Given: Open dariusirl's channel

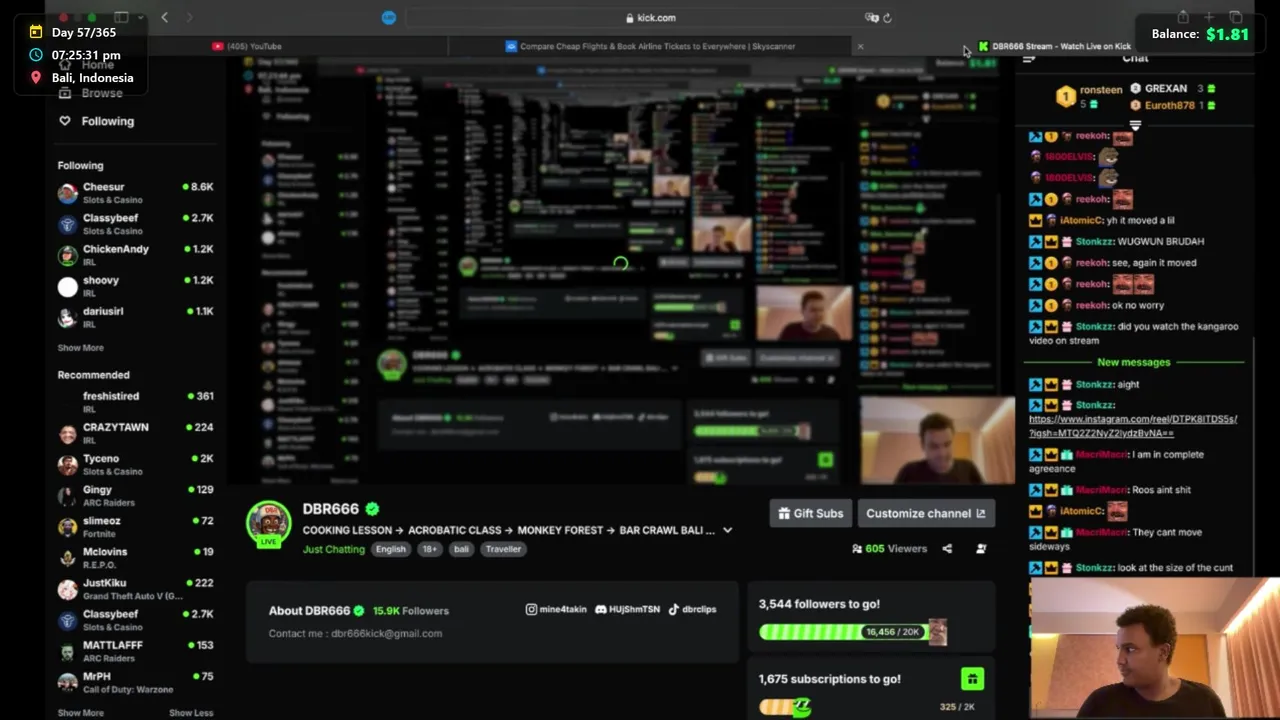Looking at the screenshot, I should click(x=135, y=317).
